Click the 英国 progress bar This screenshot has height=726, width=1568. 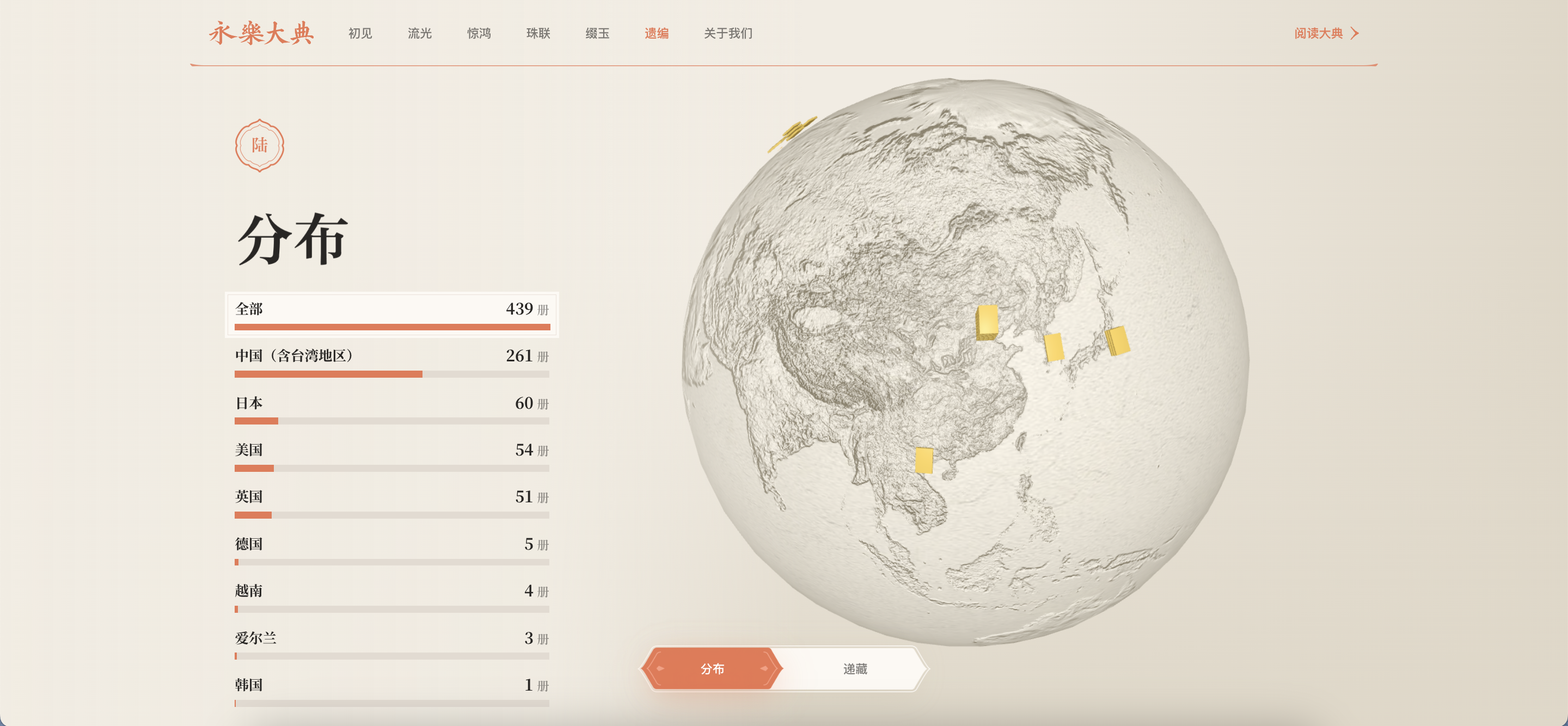[x=391, y=515]
